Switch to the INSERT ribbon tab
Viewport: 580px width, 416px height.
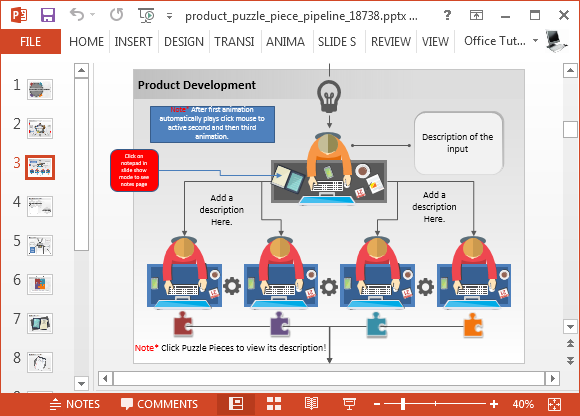click(x=133, y=41)
